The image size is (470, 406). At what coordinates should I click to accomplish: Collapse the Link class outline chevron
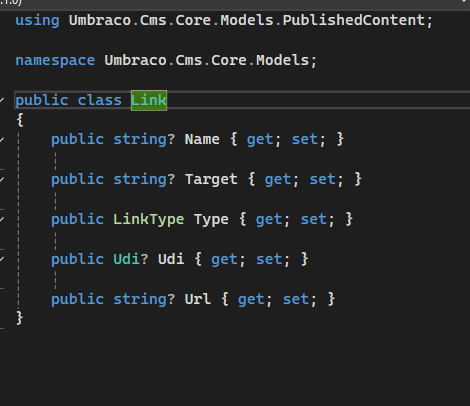point(2,100)
